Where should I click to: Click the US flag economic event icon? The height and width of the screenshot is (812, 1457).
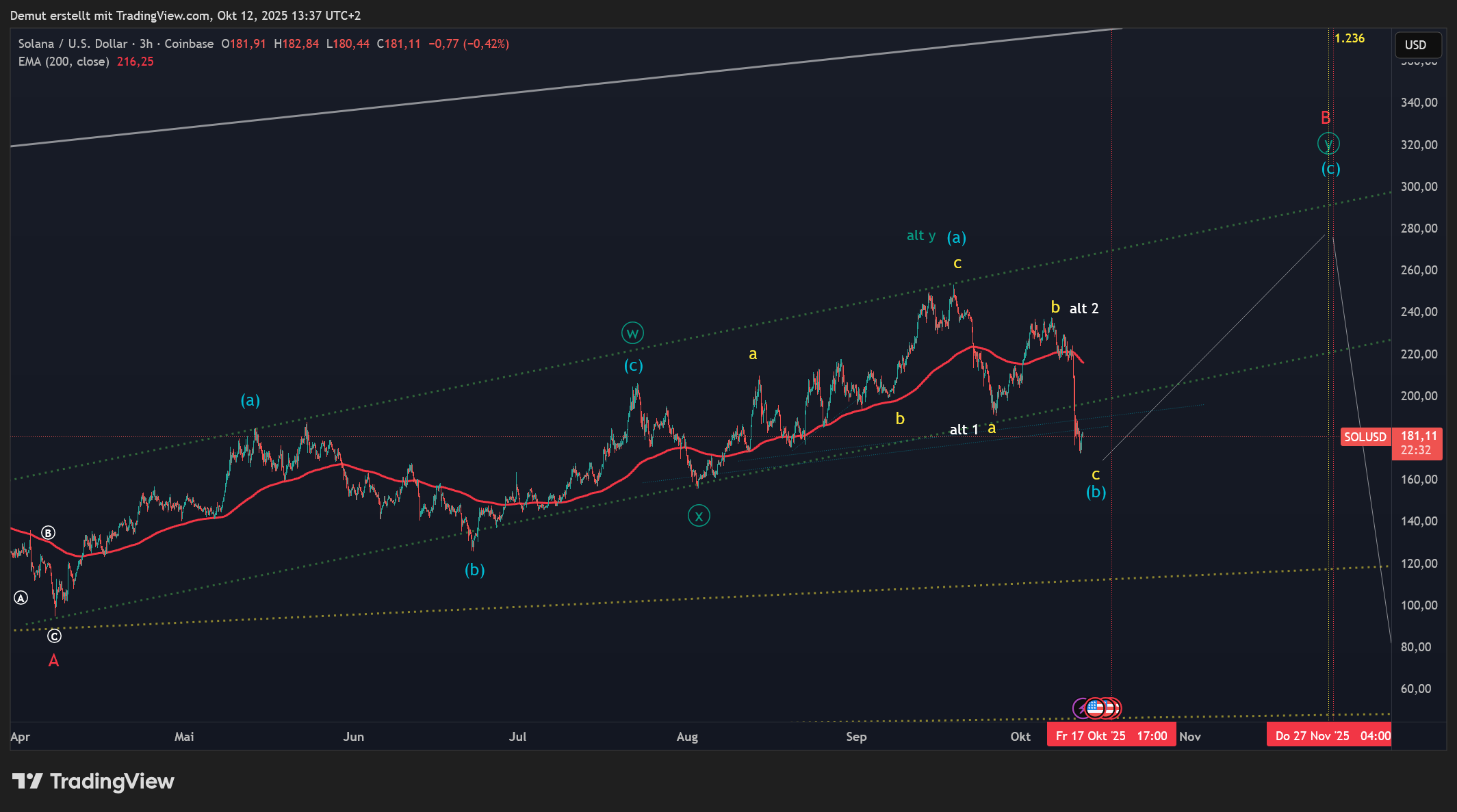(1095, 708)
